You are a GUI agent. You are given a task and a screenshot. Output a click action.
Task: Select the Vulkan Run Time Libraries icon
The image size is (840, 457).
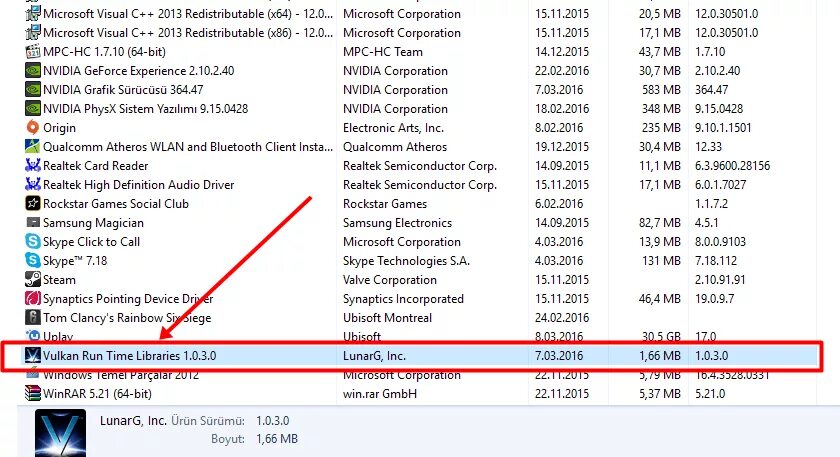click(33, 356)
